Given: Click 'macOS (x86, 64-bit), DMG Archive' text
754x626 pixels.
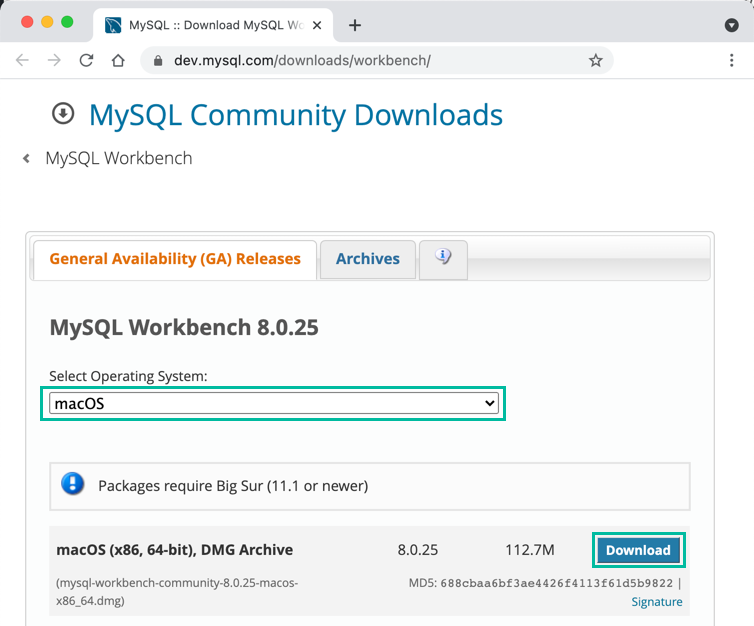Looking at the screenshot, I should click(175, 550).
